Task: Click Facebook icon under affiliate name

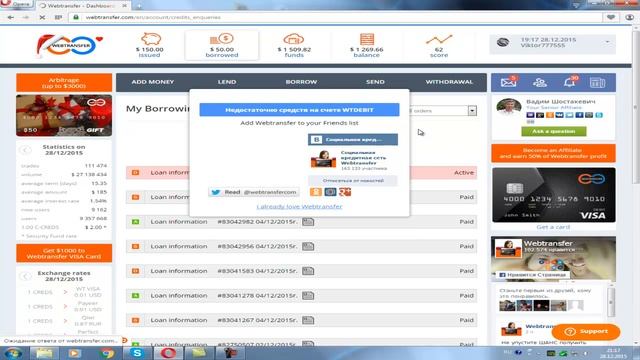Action: pyautogui.click(x=579, y=115)
